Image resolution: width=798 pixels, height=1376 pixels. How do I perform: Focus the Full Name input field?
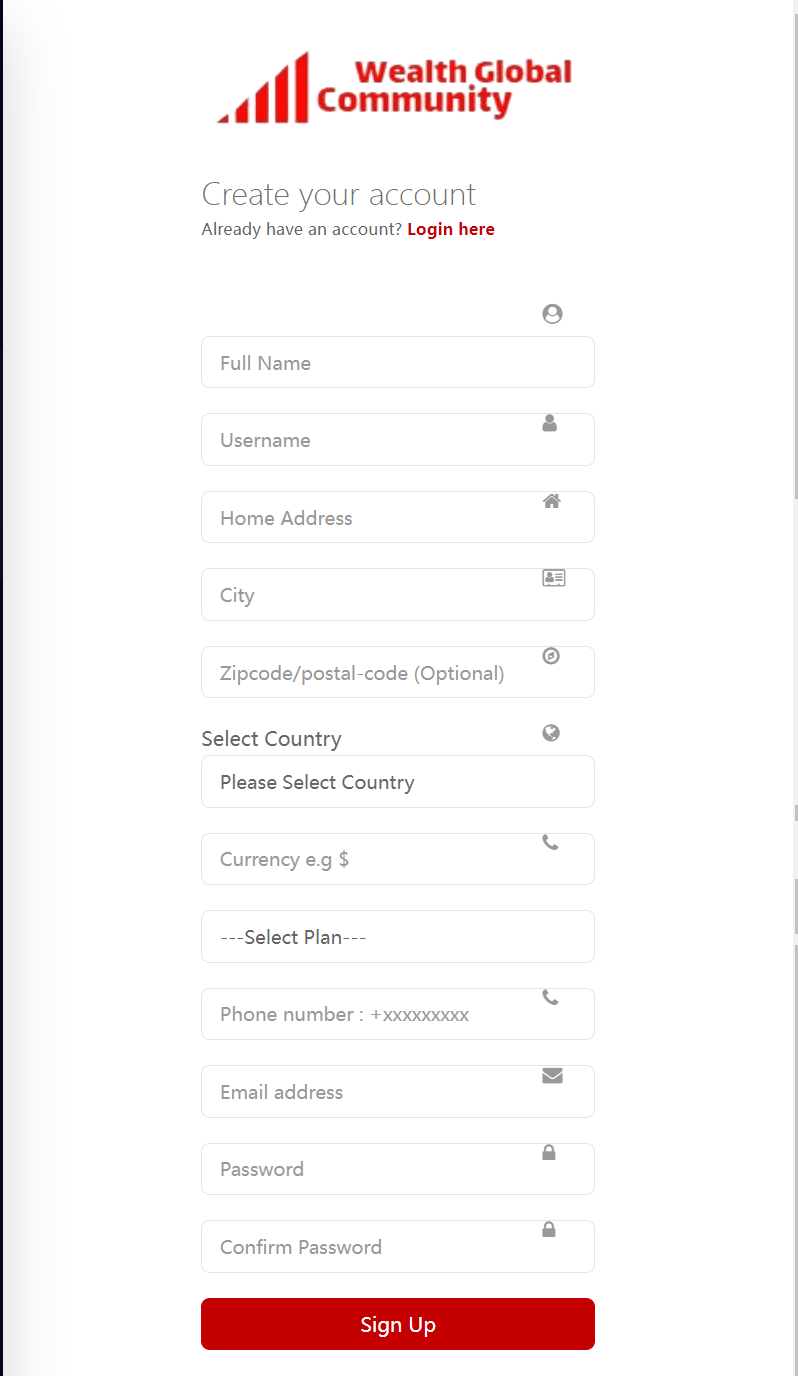click(398, 362)
